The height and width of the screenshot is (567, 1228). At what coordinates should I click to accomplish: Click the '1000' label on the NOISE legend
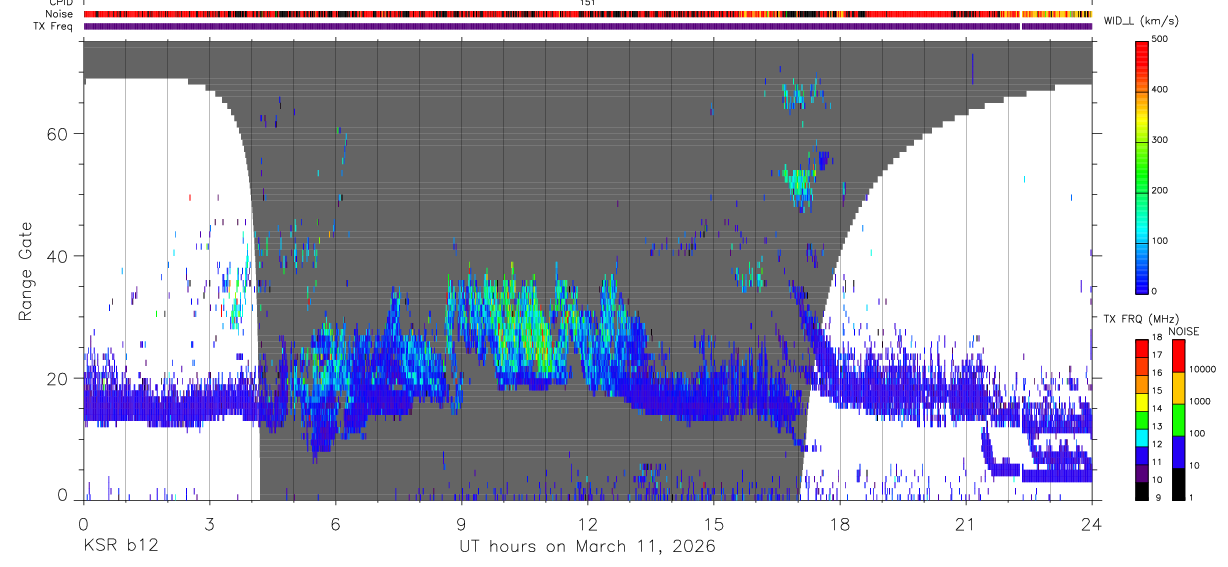coord(1201,401)
